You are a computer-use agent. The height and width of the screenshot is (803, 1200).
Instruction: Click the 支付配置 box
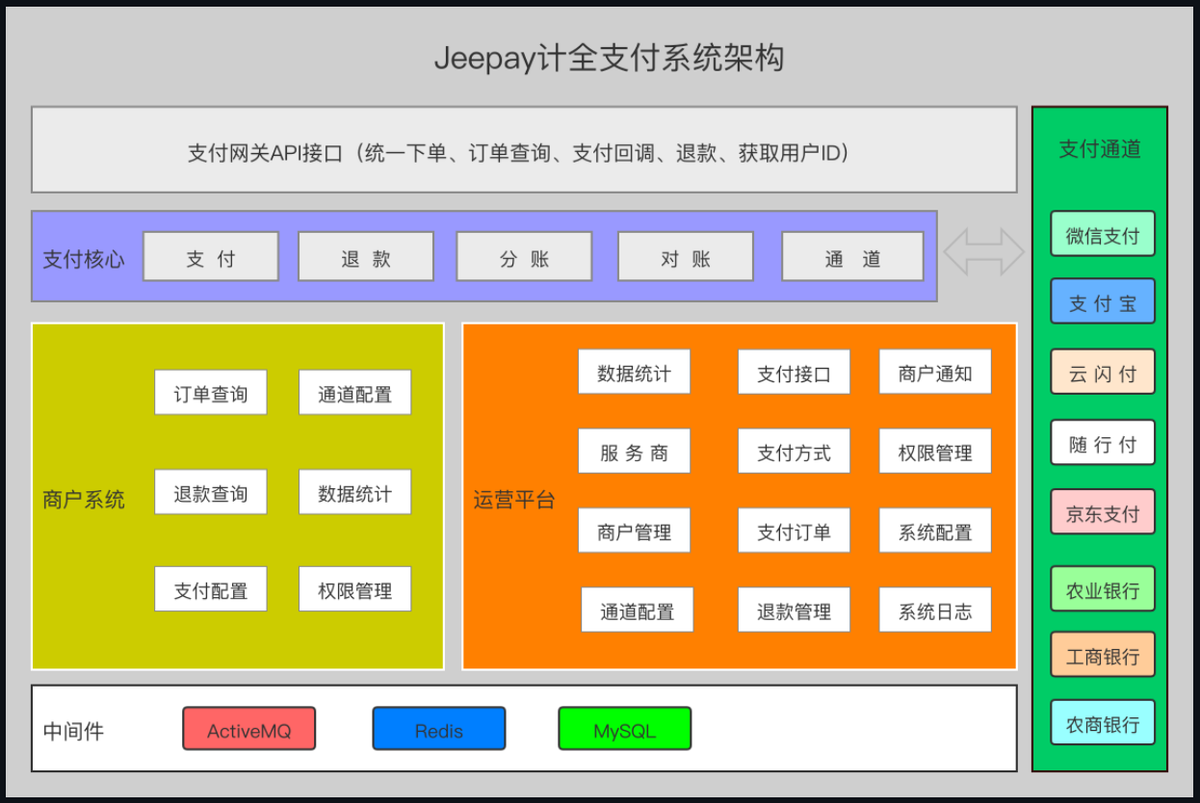(x=210, y=589)
